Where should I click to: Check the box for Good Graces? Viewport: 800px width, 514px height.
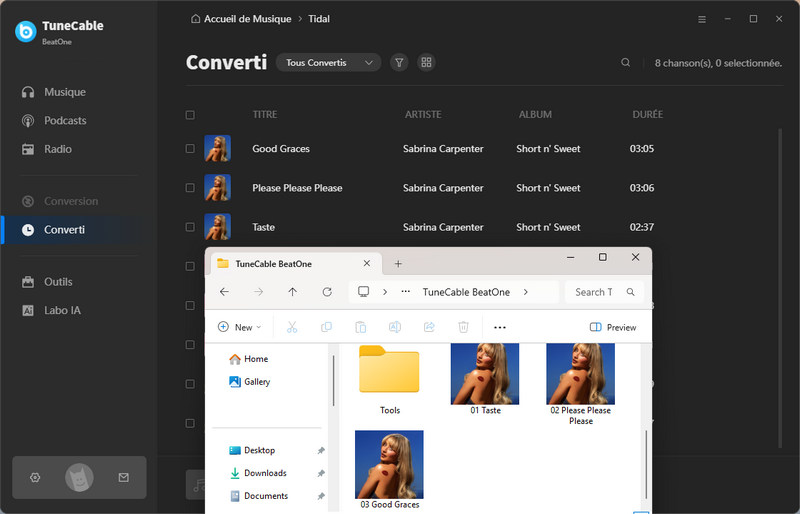click(190, 149)
